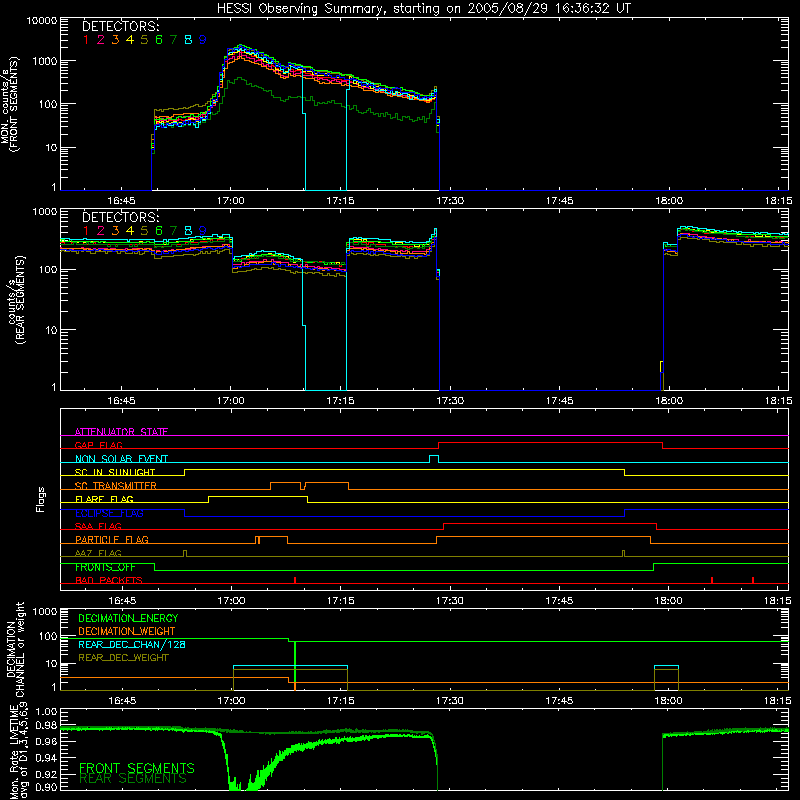
Task: Click the counts/s (REAR SEGMENTS) axis title
Action: click(15, 300)
